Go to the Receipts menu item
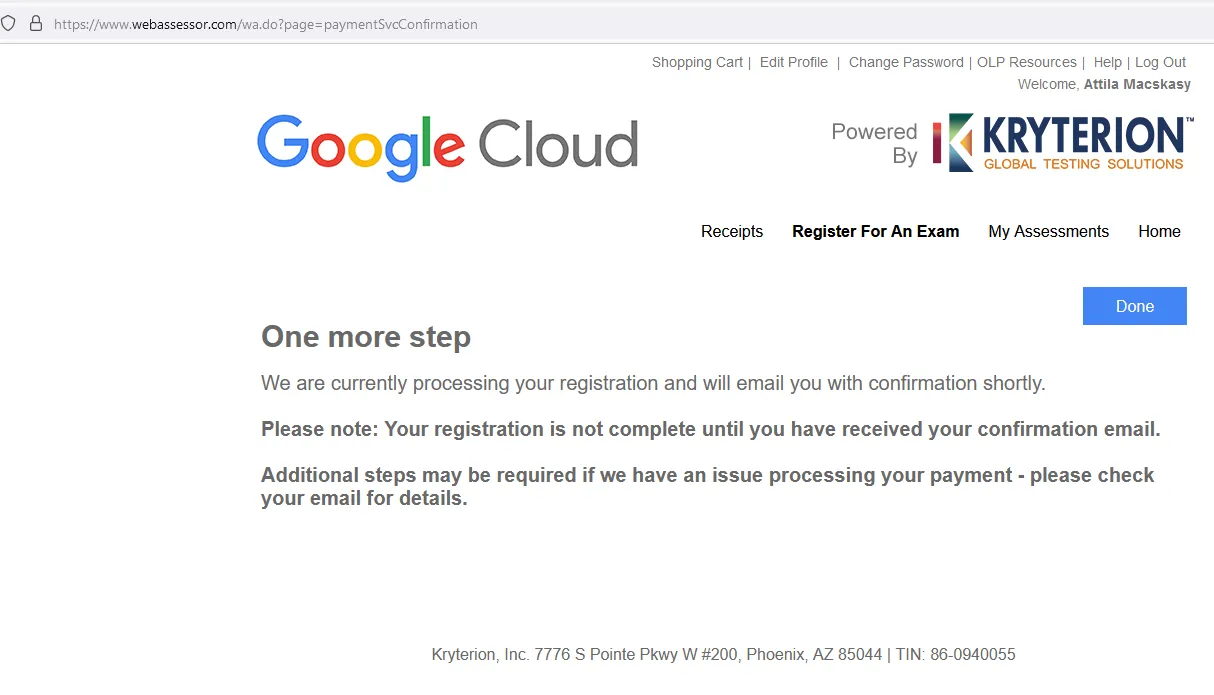 (x=732, y=231)
